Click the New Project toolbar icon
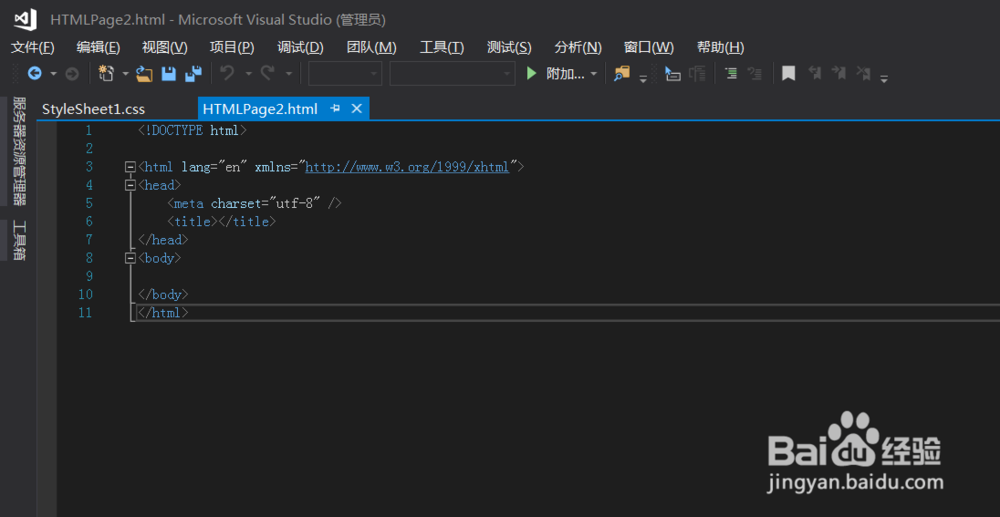Screen dimensions: 1000x517 [x=107, y=73]
